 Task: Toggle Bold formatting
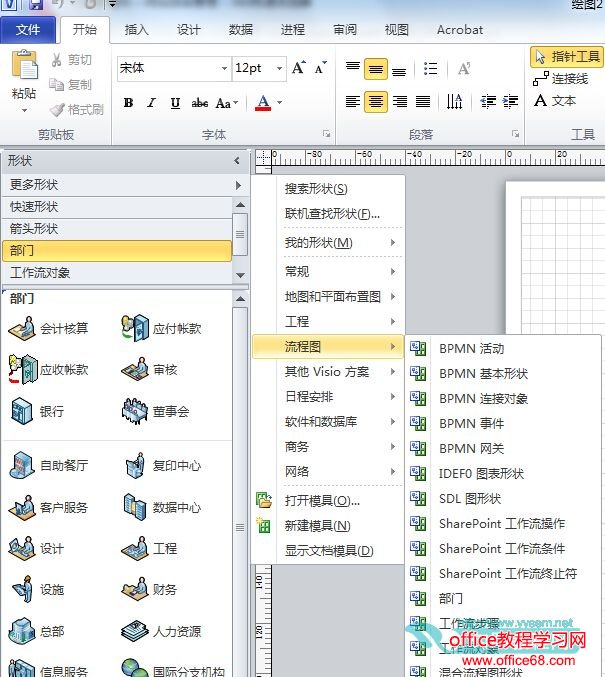point(128,103)
